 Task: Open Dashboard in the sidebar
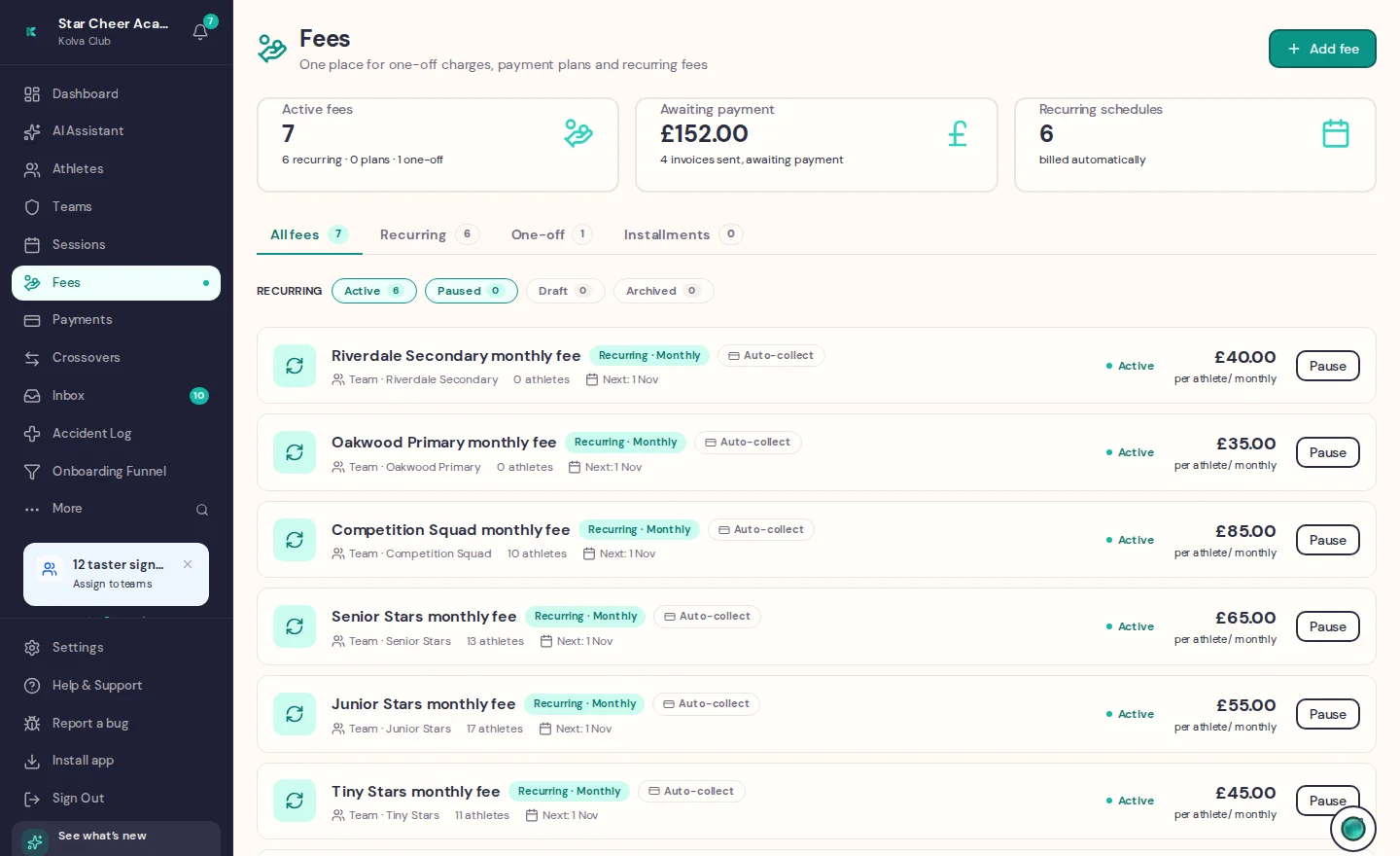116,94
